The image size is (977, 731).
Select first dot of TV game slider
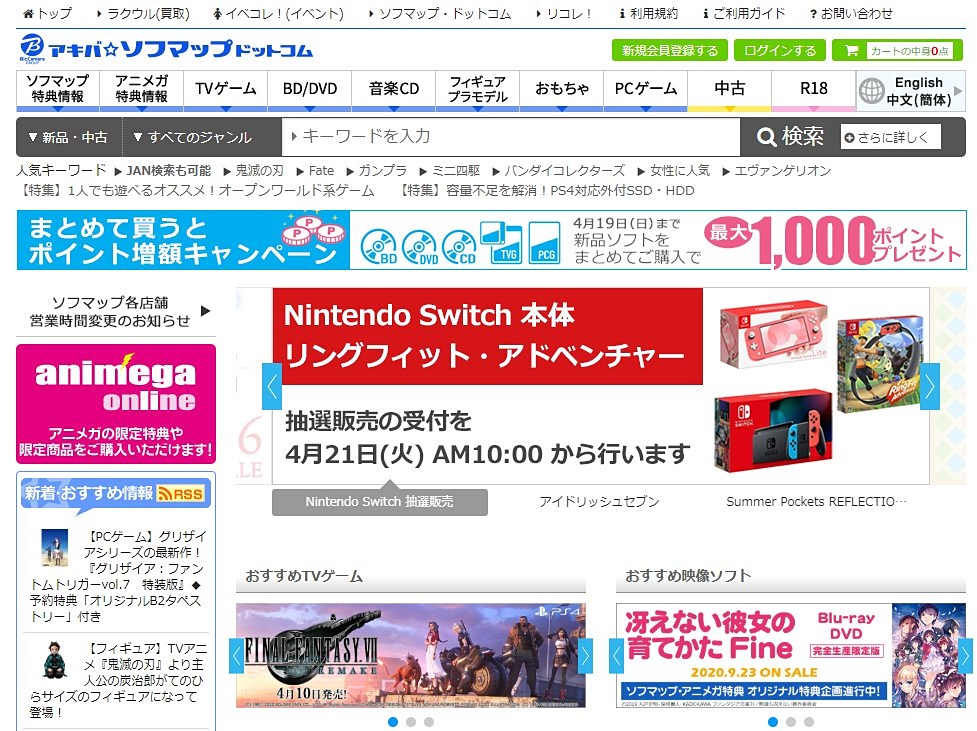393,722
